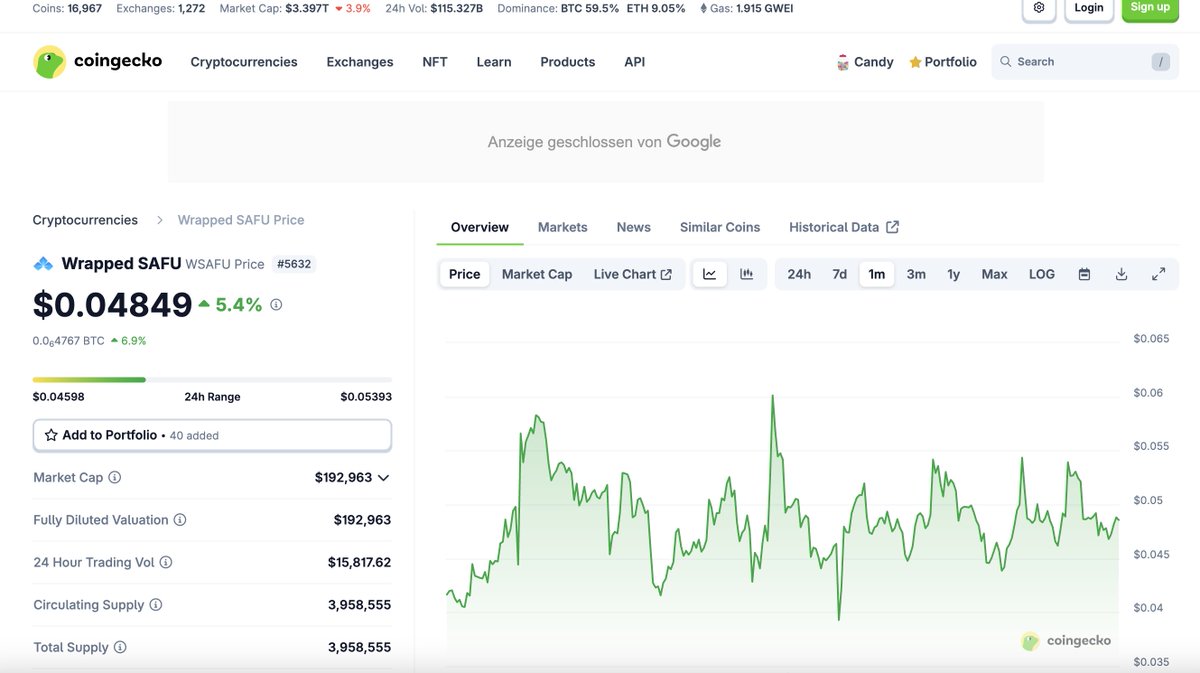
Task: Click Fully Diluted Valuation info icon
Action: (180, 520)
